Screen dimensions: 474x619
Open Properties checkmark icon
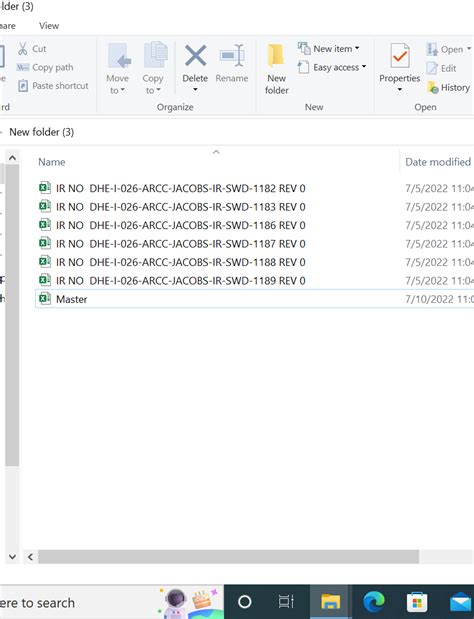pos(400,56)
